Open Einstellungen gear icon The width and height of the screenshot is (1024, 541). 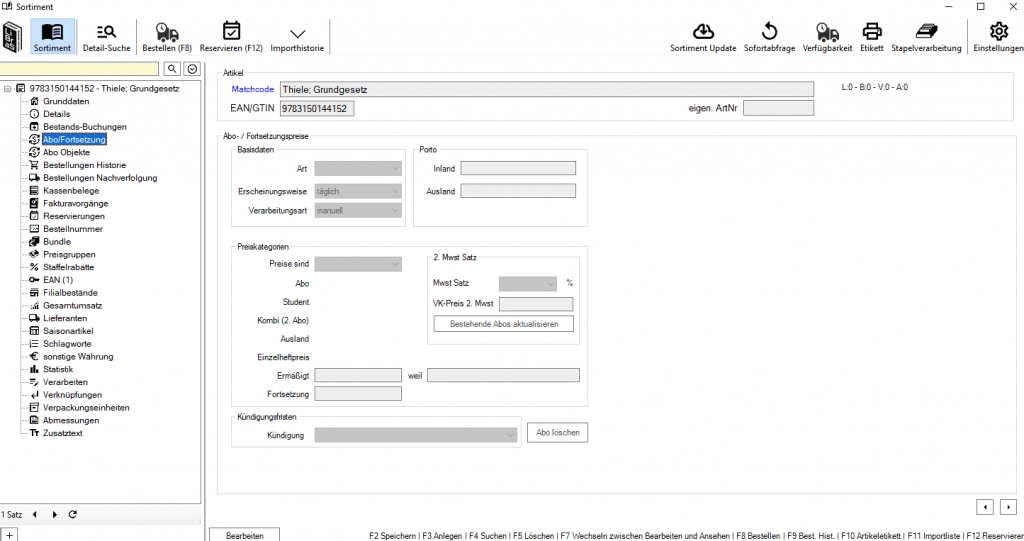(x=997, y=33)
